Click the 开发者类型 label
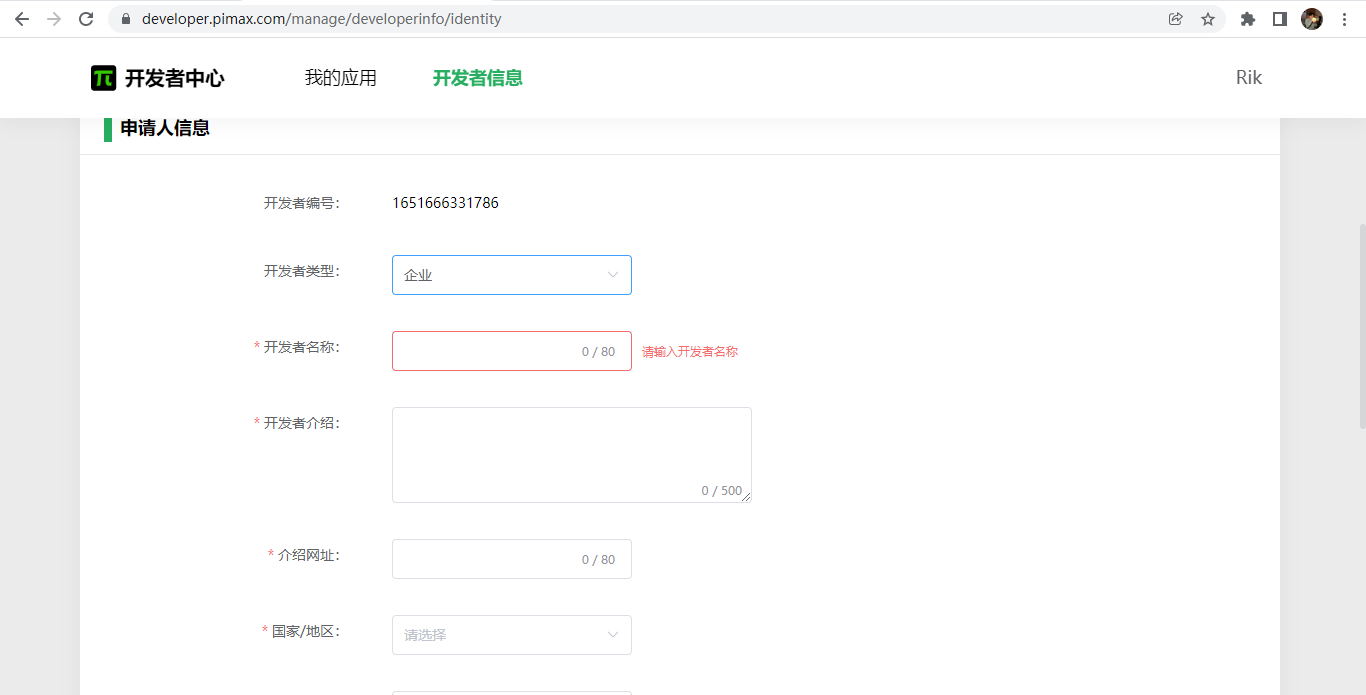The image size is (1366, 695). click(x=302, y=271)
